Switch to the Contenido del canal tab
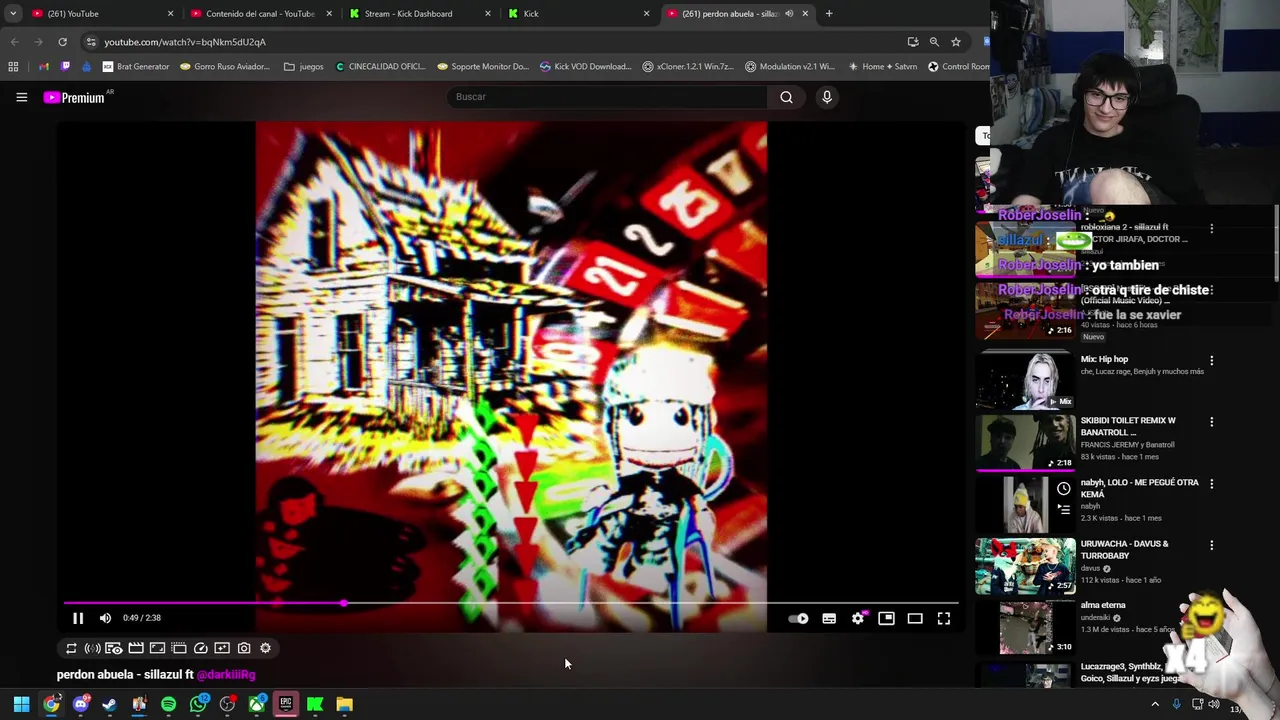The image size is (1280, 720). 258,14
